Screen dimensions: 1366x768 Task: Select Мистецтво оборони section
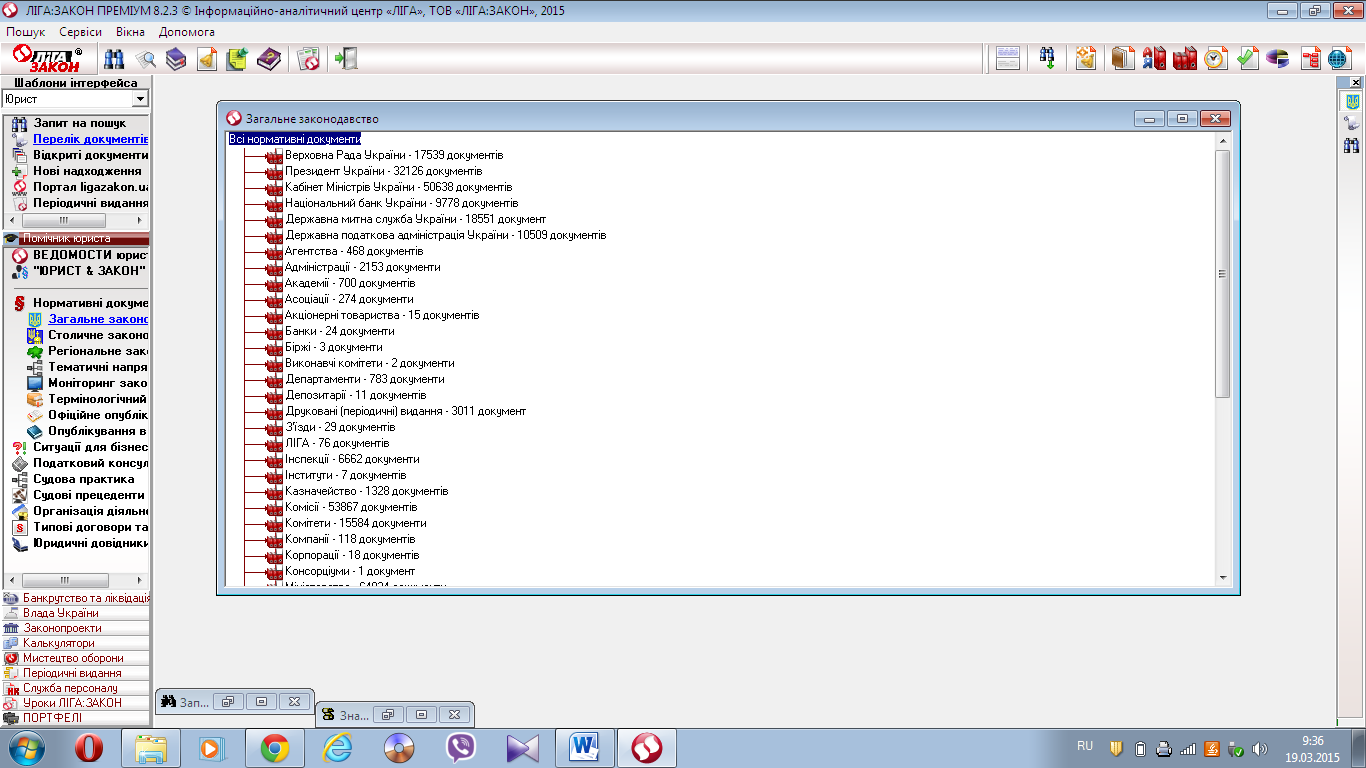[x=76, y=658]
